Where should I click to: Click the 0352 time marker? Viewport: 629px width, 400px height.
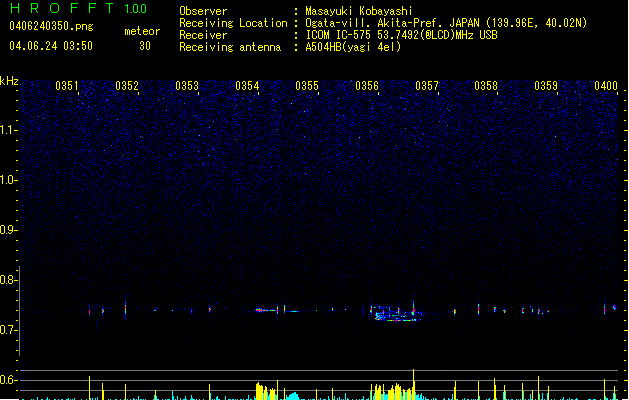pyautogui.click(x=127, y=86)
